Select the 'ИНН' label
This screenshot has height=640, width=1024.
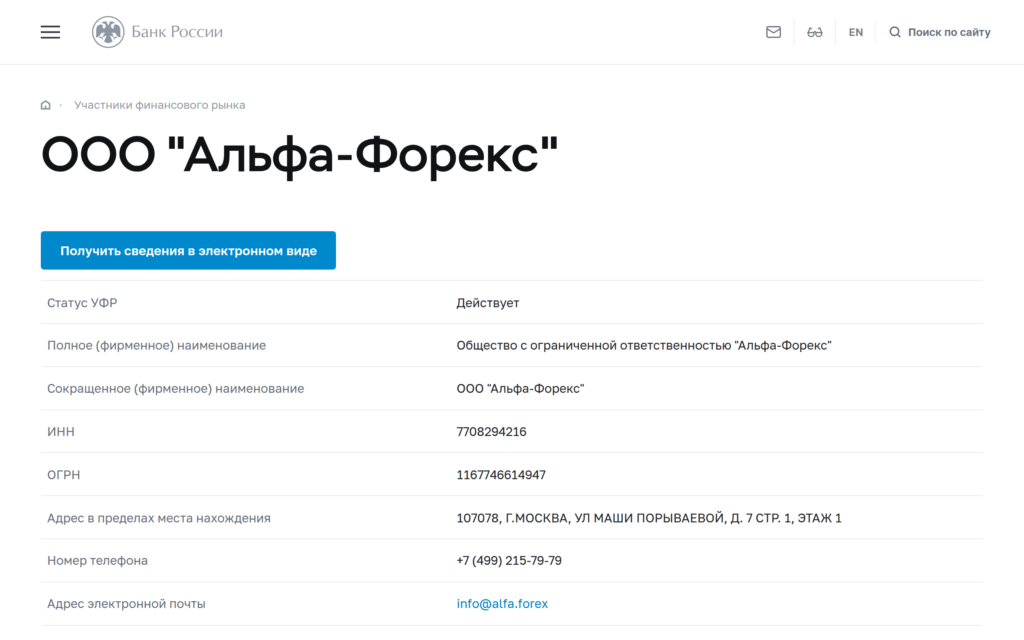[x=61, y=432]
